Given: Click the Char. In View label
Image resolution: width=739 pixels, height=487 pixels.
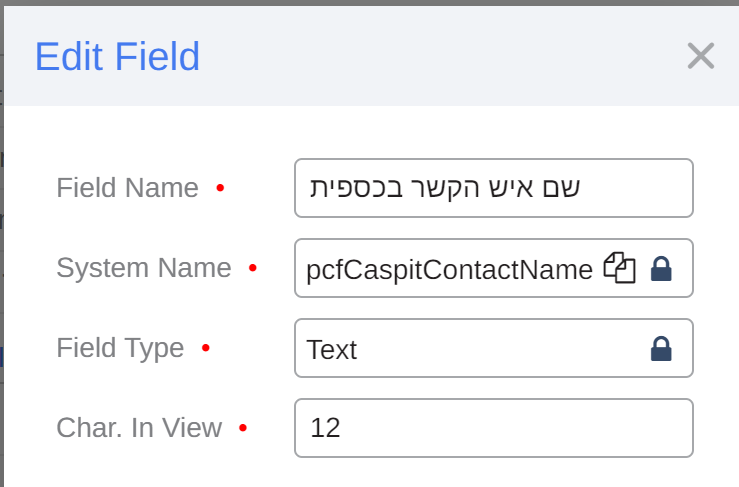Looking at the screenshot, I should pos(139,428).
